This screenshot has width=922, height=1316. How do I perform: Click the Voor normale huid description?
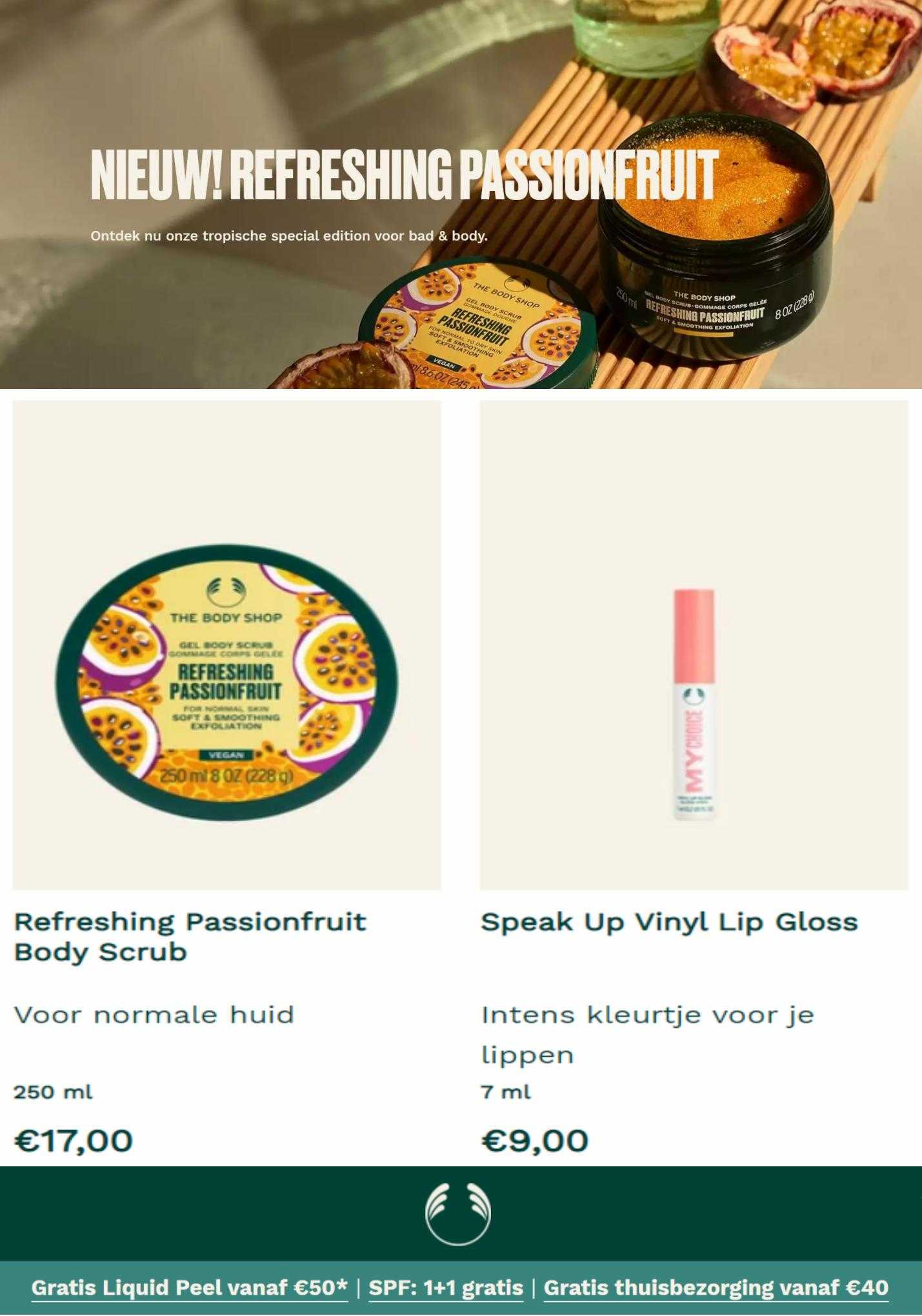[x=154, y=1015]
